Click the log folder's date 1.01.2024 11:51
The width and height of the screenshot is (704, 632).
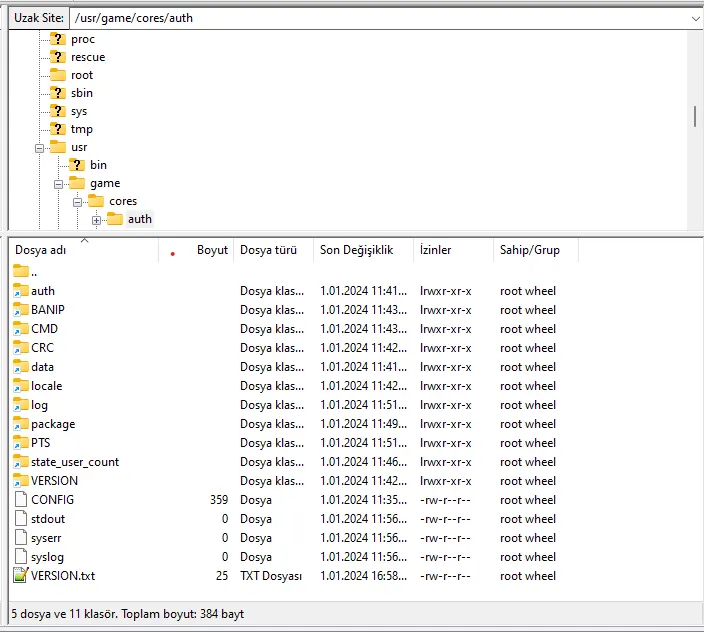click(x=364, y=405)
